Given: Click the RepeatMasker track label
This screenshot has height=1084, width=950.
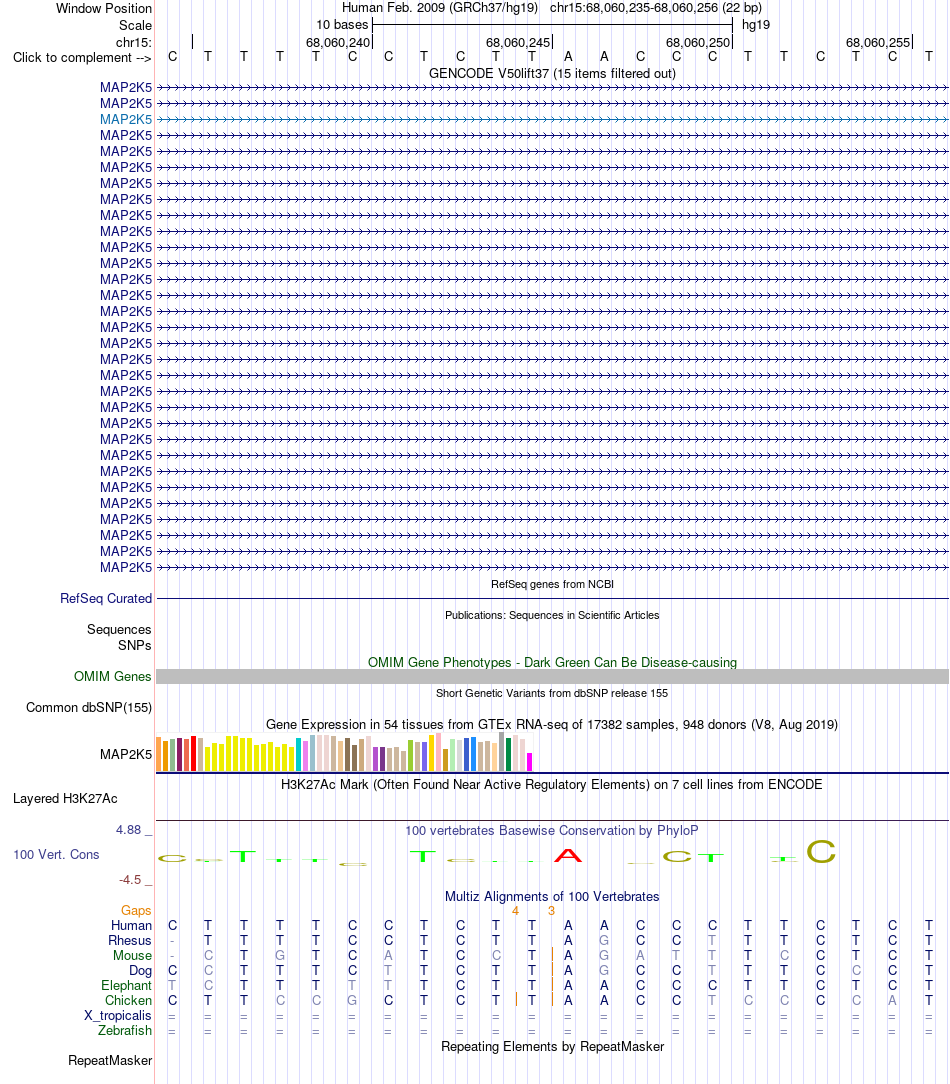Looking at the screenshot, I should (110, 1060).
